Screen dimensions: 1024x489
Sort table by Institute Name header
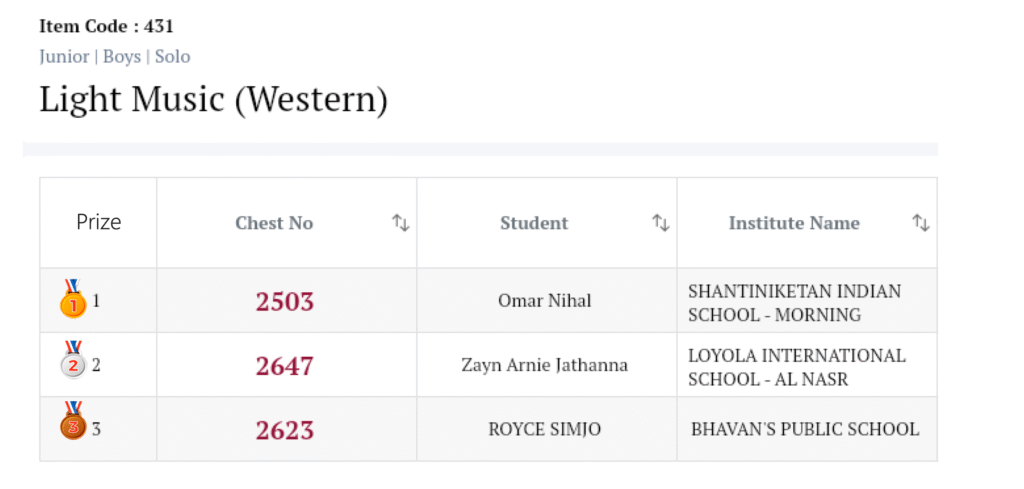tap(794, 223)
